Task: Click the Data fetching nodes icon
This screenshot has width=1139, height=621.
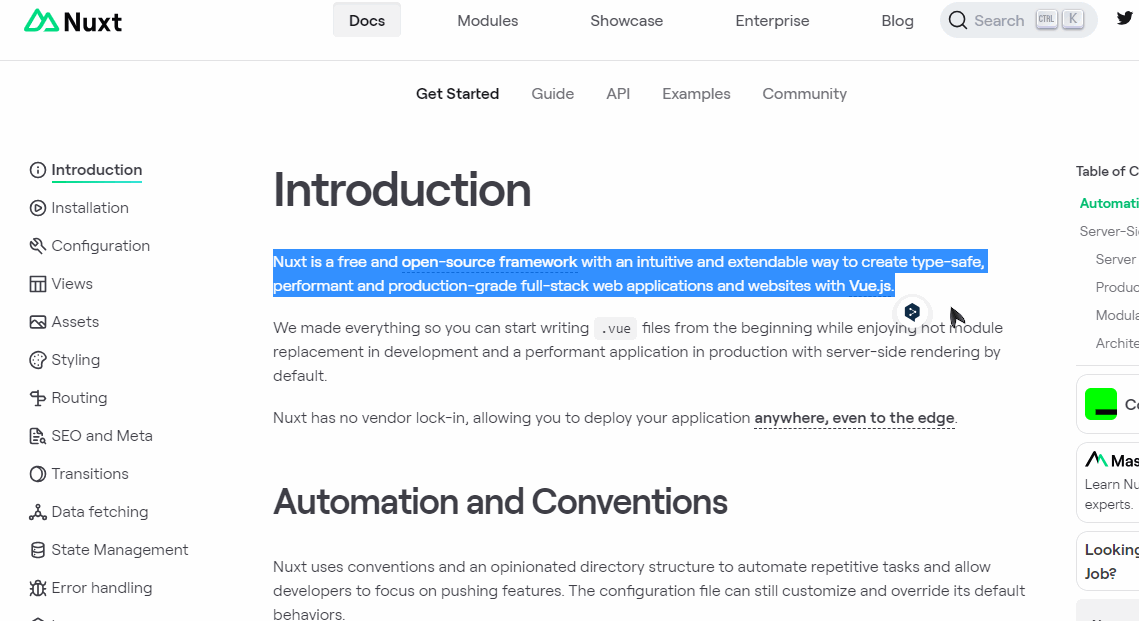Action: click(x=38, y=512)
